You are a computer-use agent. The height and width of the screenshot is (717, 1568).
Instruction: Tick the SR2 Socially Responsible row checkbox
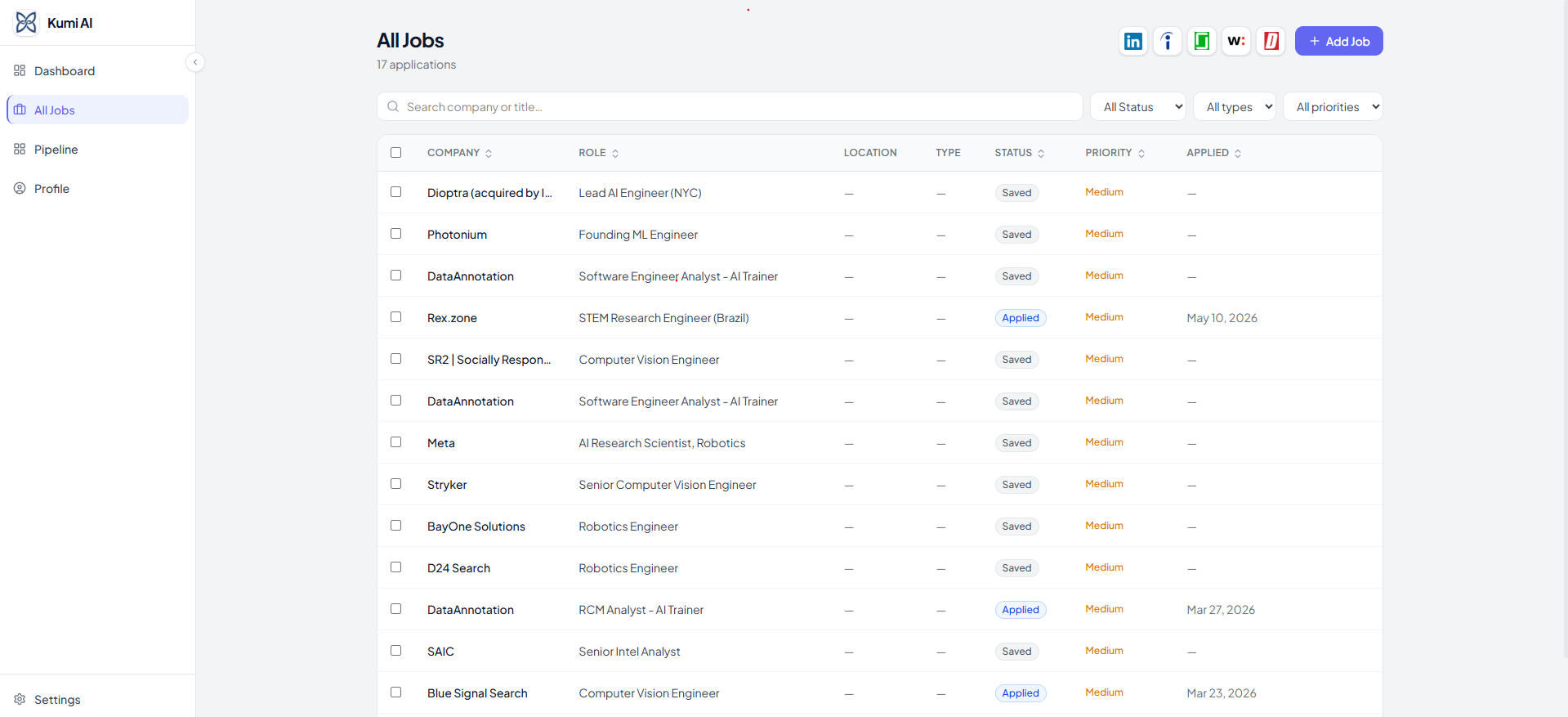coord(396,359)
